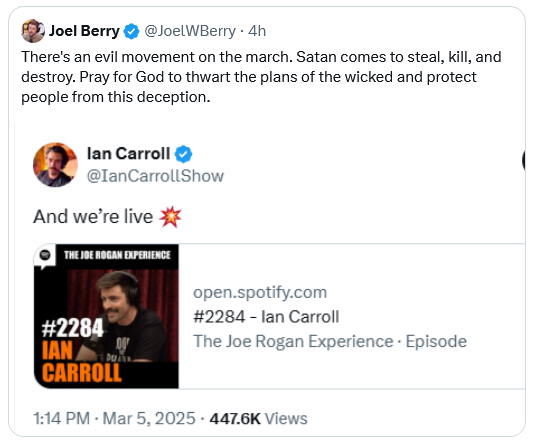The width and height of the screenshot is (539, 445).
Task: Open Ian Carroll's display name link
Action: [x=128, y=153]
